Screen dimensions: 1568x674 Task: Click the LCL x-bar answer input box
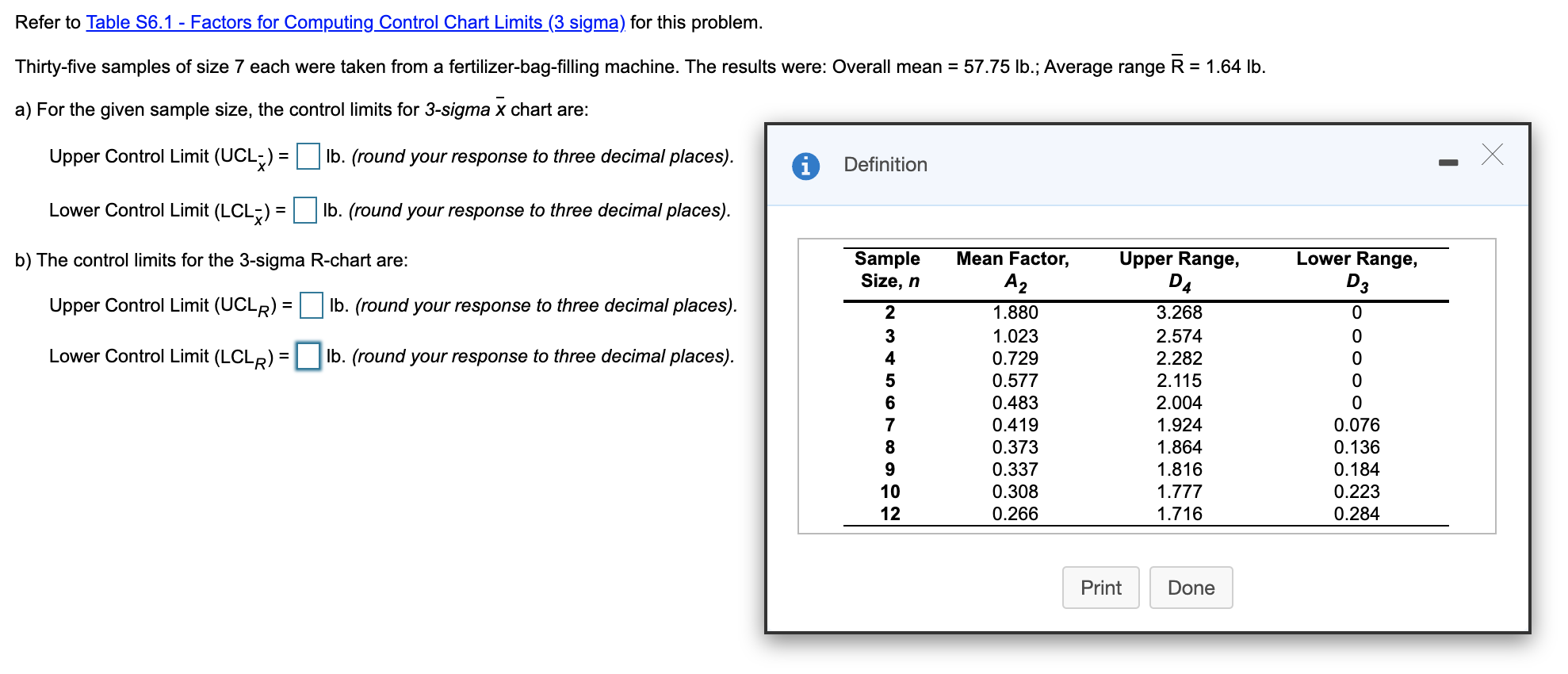pos(304,210)
